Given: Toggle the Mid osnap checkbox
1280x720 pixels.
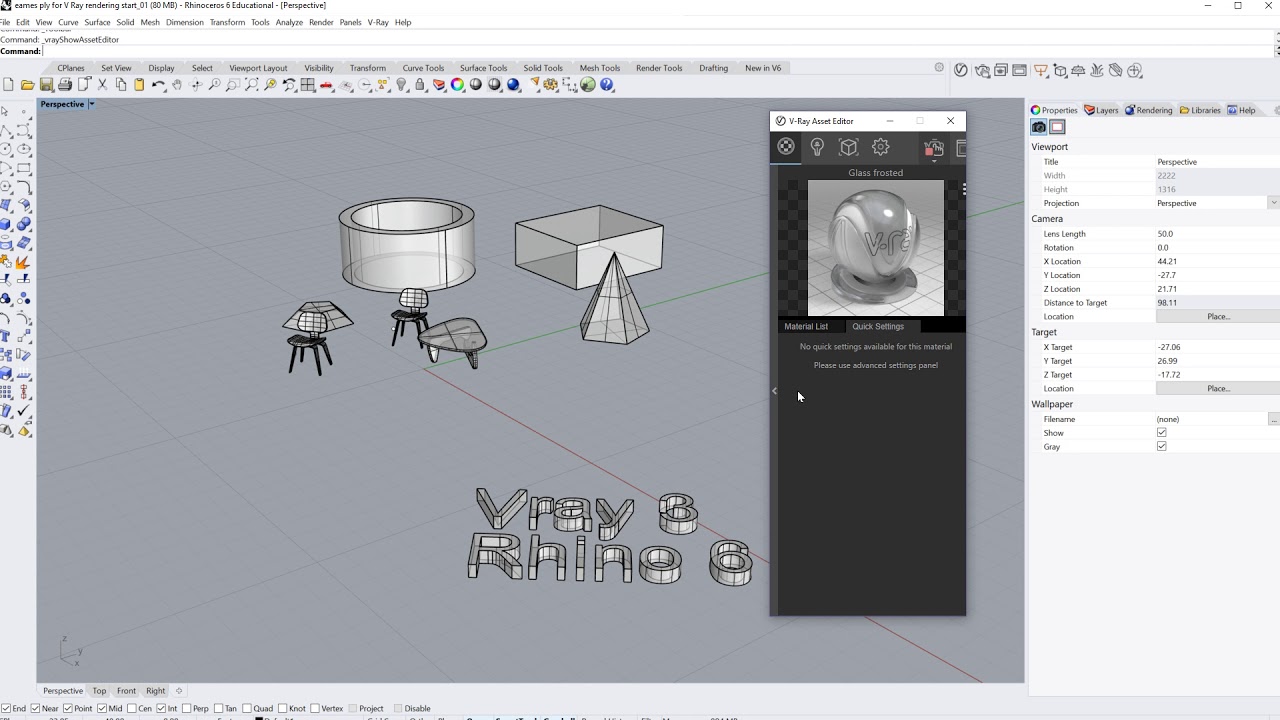Looking at the screenshot, I should click(102, 708).
